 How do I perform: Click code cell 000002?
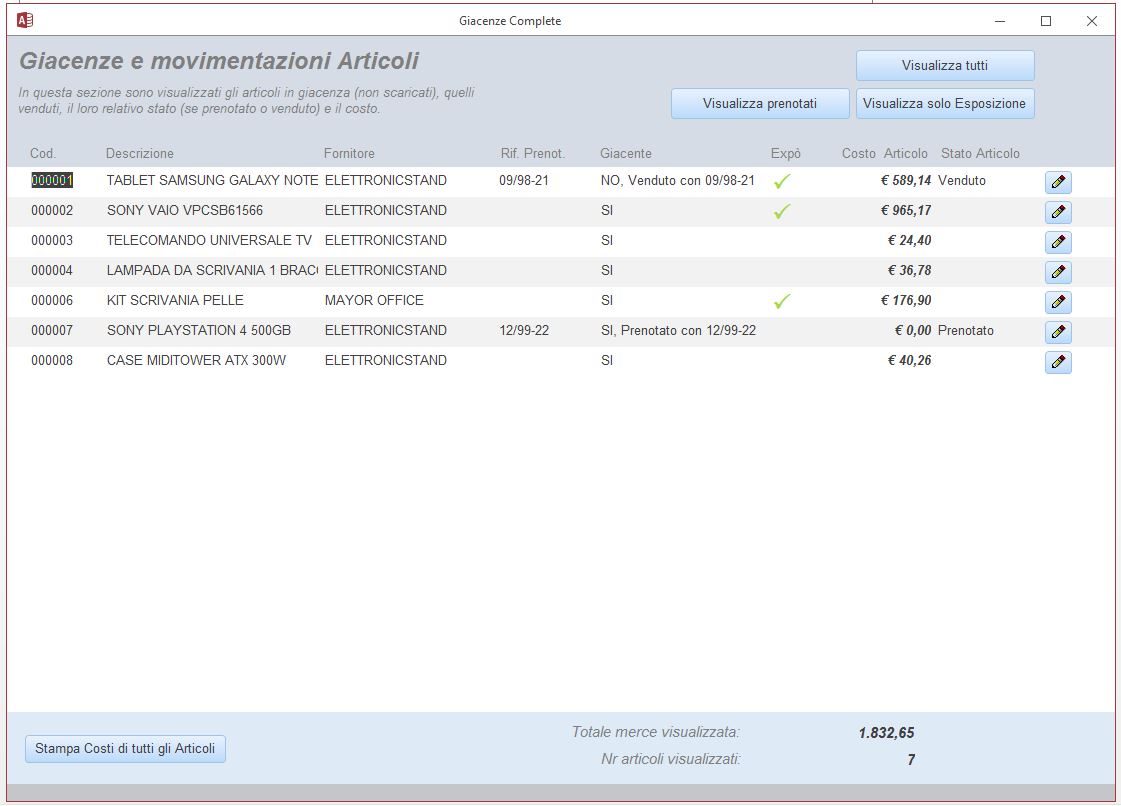point(51,210)
